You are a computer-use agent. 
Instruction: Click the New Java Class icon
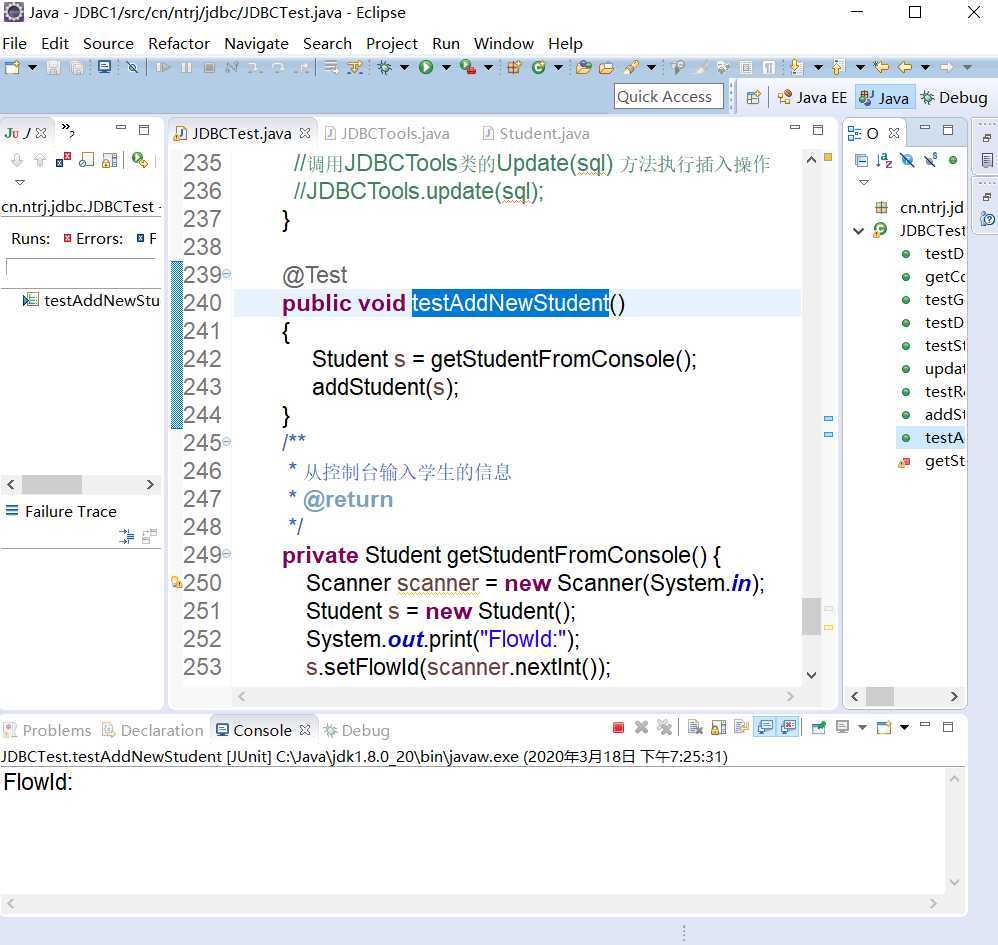pyautogui.click(x=538, y=67)
